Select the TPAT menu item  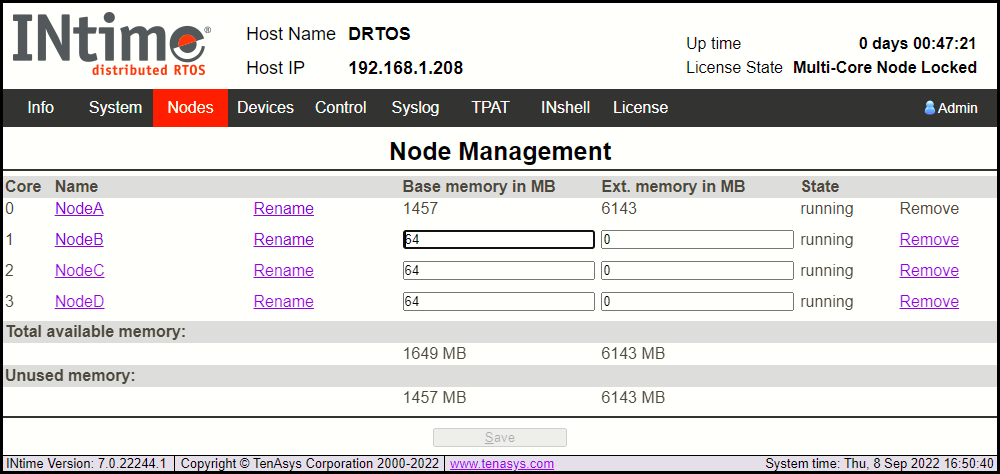tap(490, 107)
